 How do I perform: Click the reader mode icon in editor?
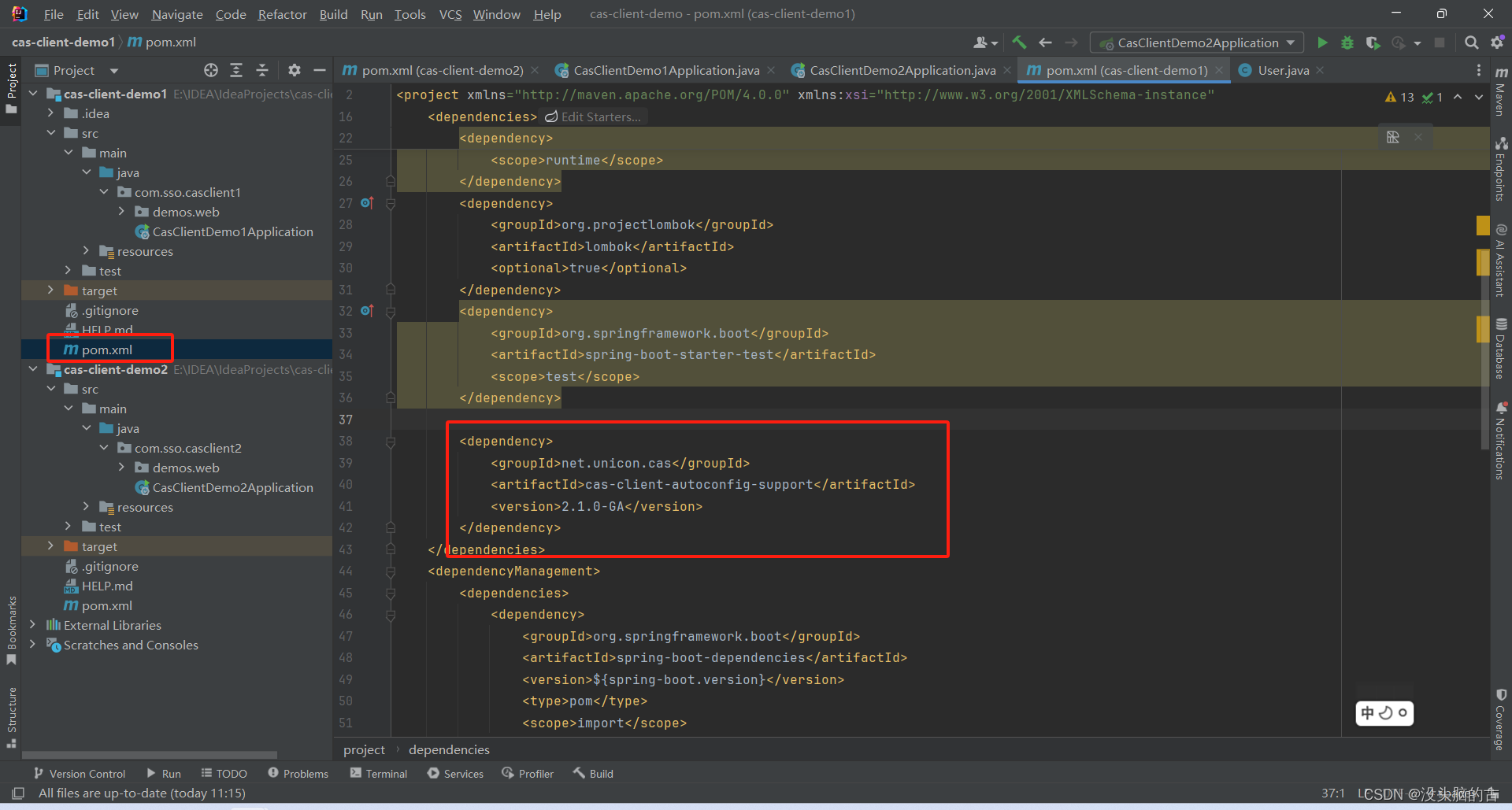[1393, 137]
